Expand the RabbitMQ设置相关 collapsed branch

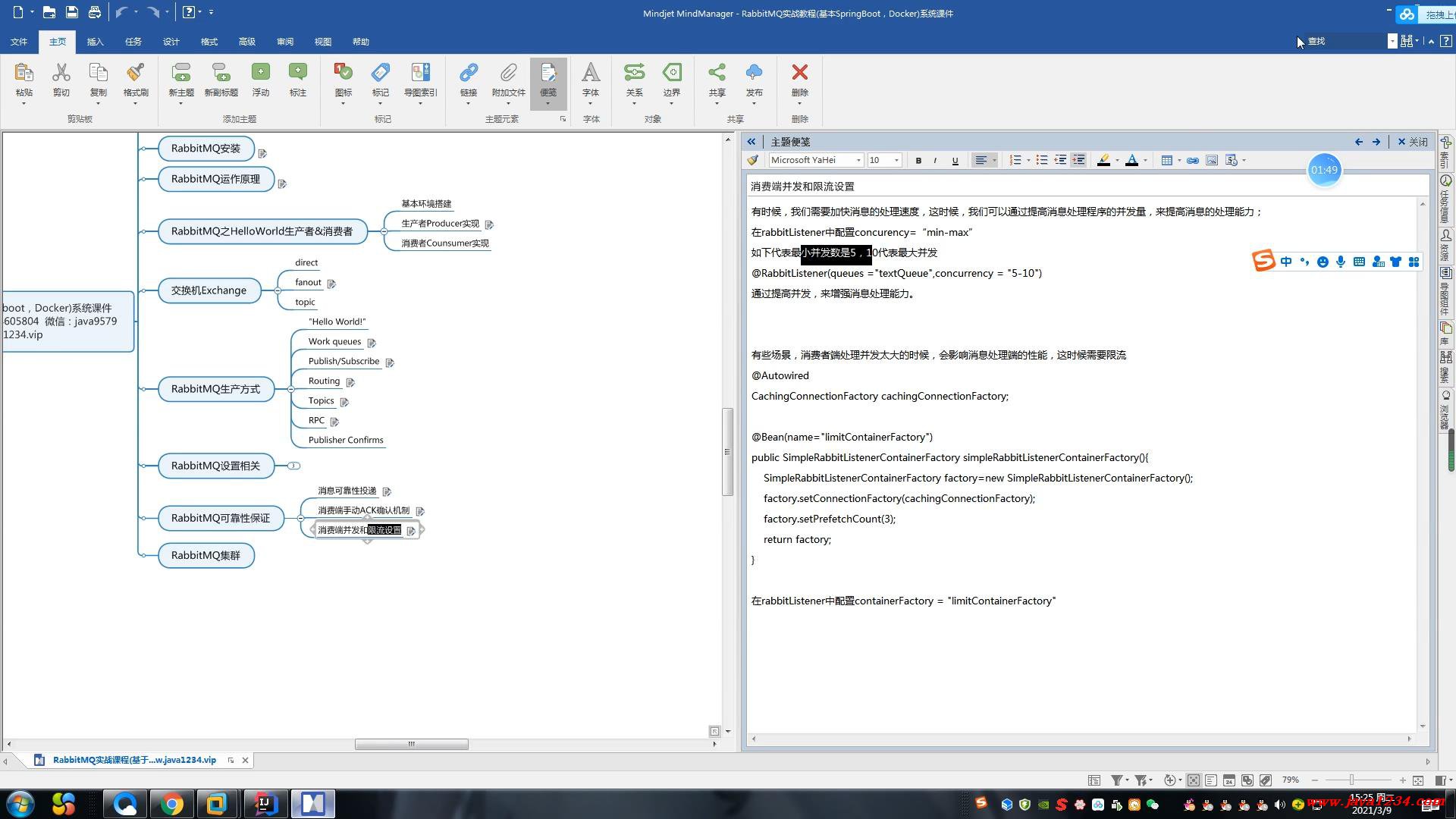(x=293, y=466)
